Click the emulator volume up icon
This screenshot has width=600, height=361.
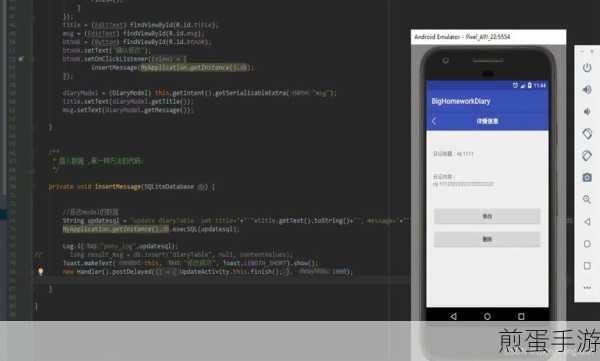coord(587,90)
